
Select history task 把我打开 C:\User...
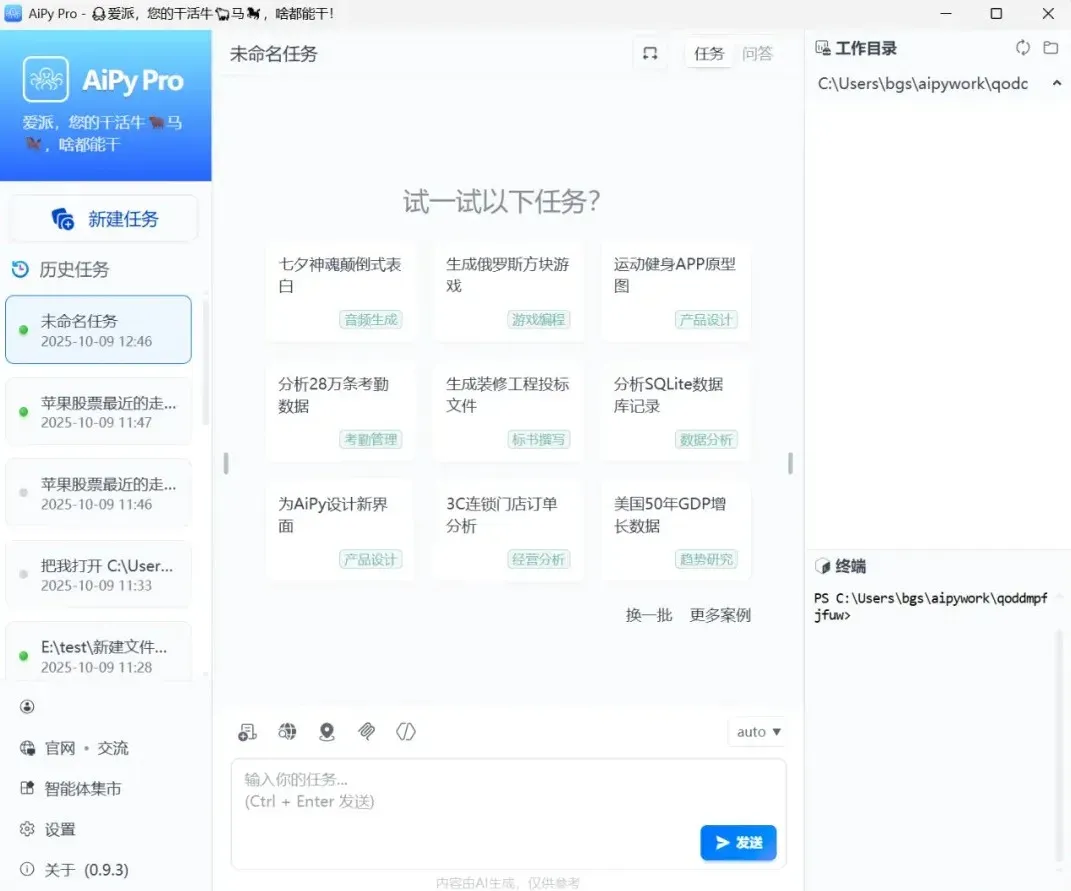coord(98,574)
